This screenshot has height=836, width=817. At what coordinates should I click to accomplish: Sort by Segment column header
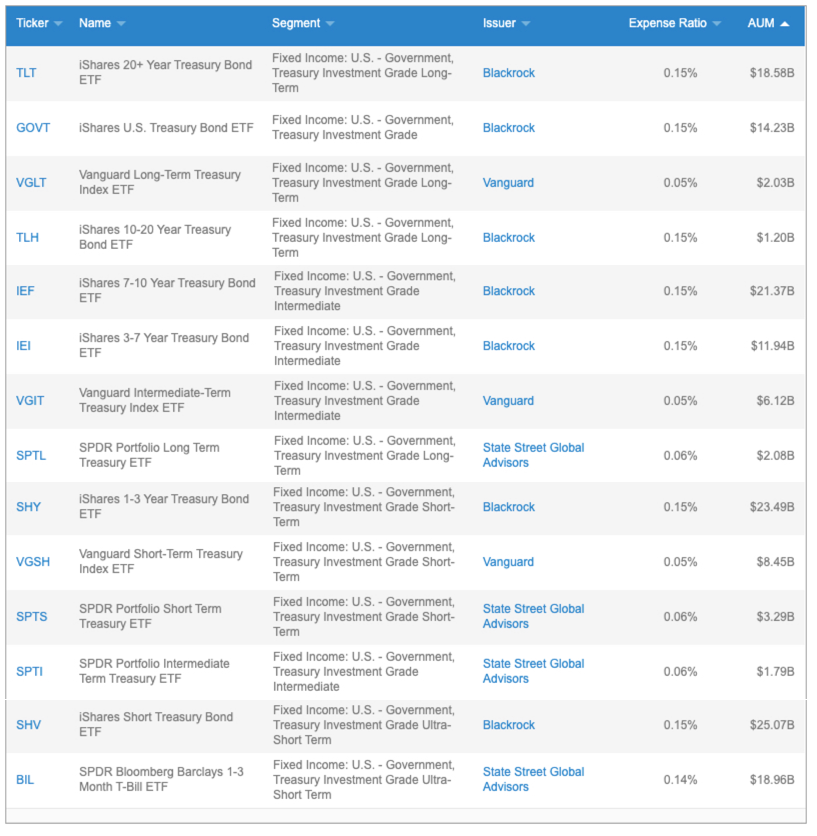click(302, 23)
